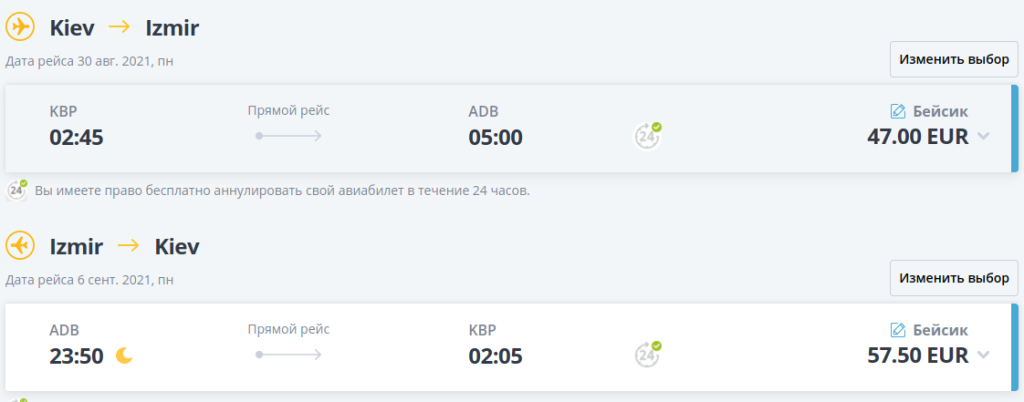Select the 47.00 EUR price
The width and height of the screenshot is (1024, 402).
click(917, 137)
